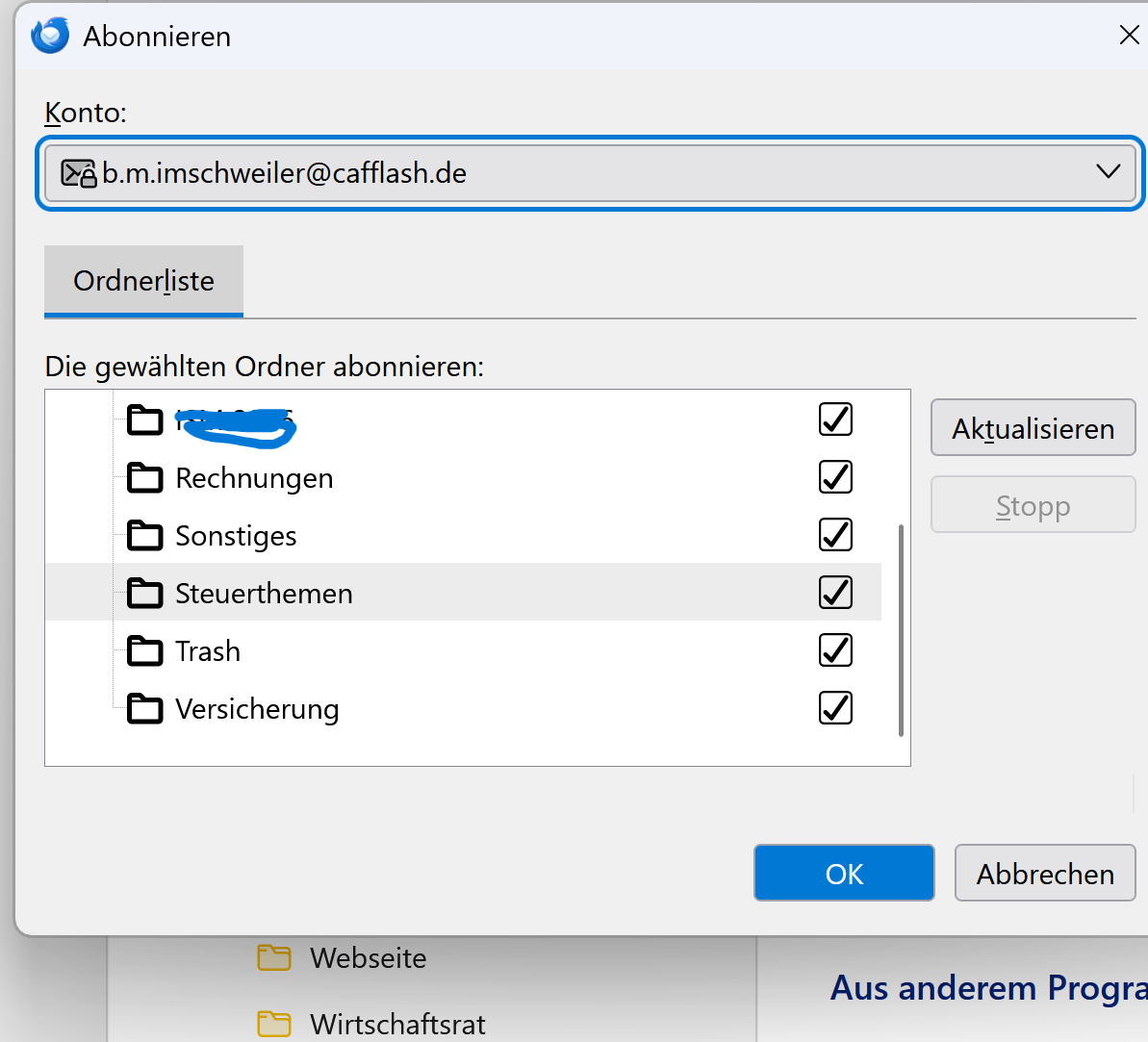Click the yellow Webseite folder icon

pos(274,958)
